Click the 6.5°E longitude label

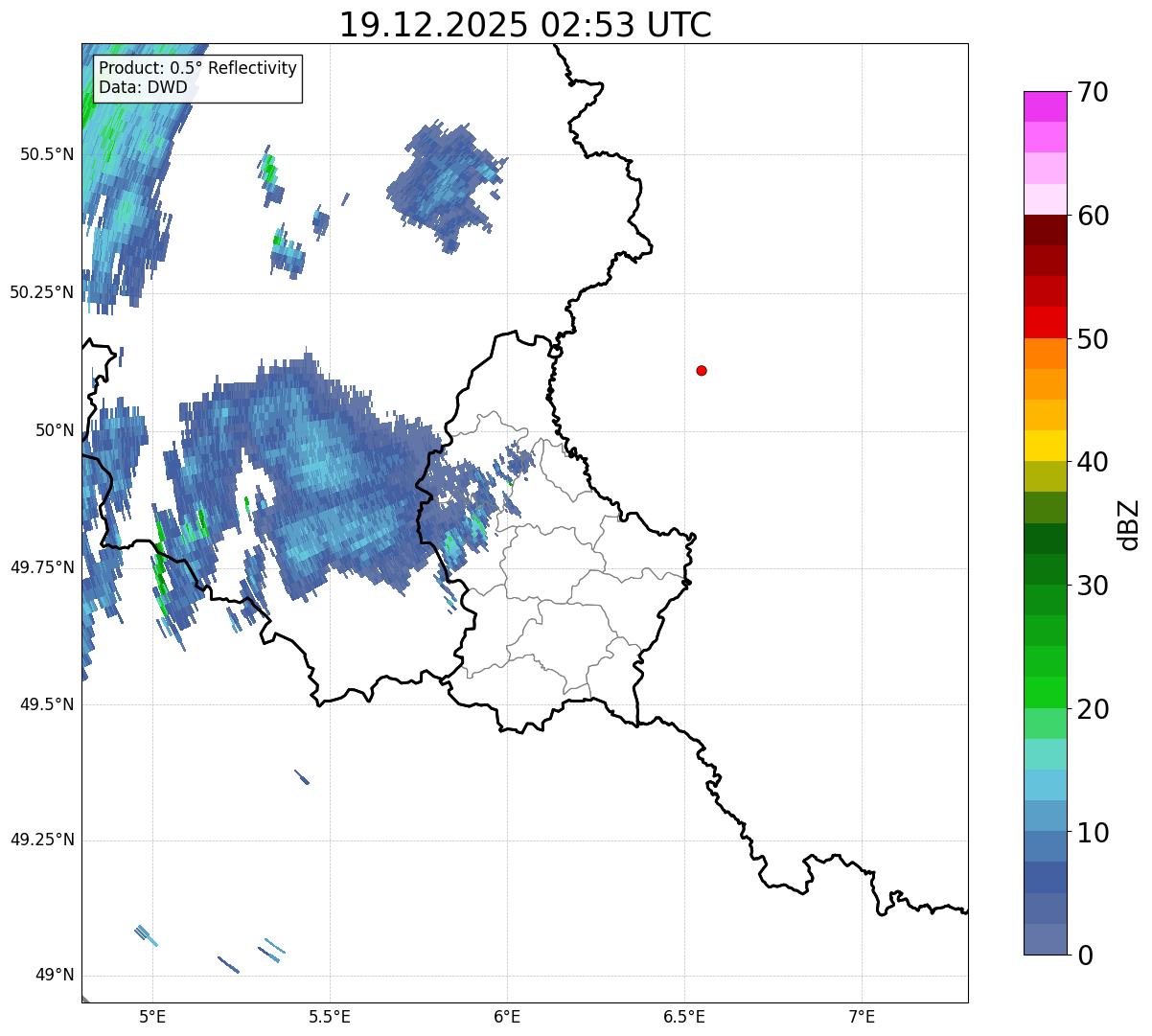tap(684, 1016)
